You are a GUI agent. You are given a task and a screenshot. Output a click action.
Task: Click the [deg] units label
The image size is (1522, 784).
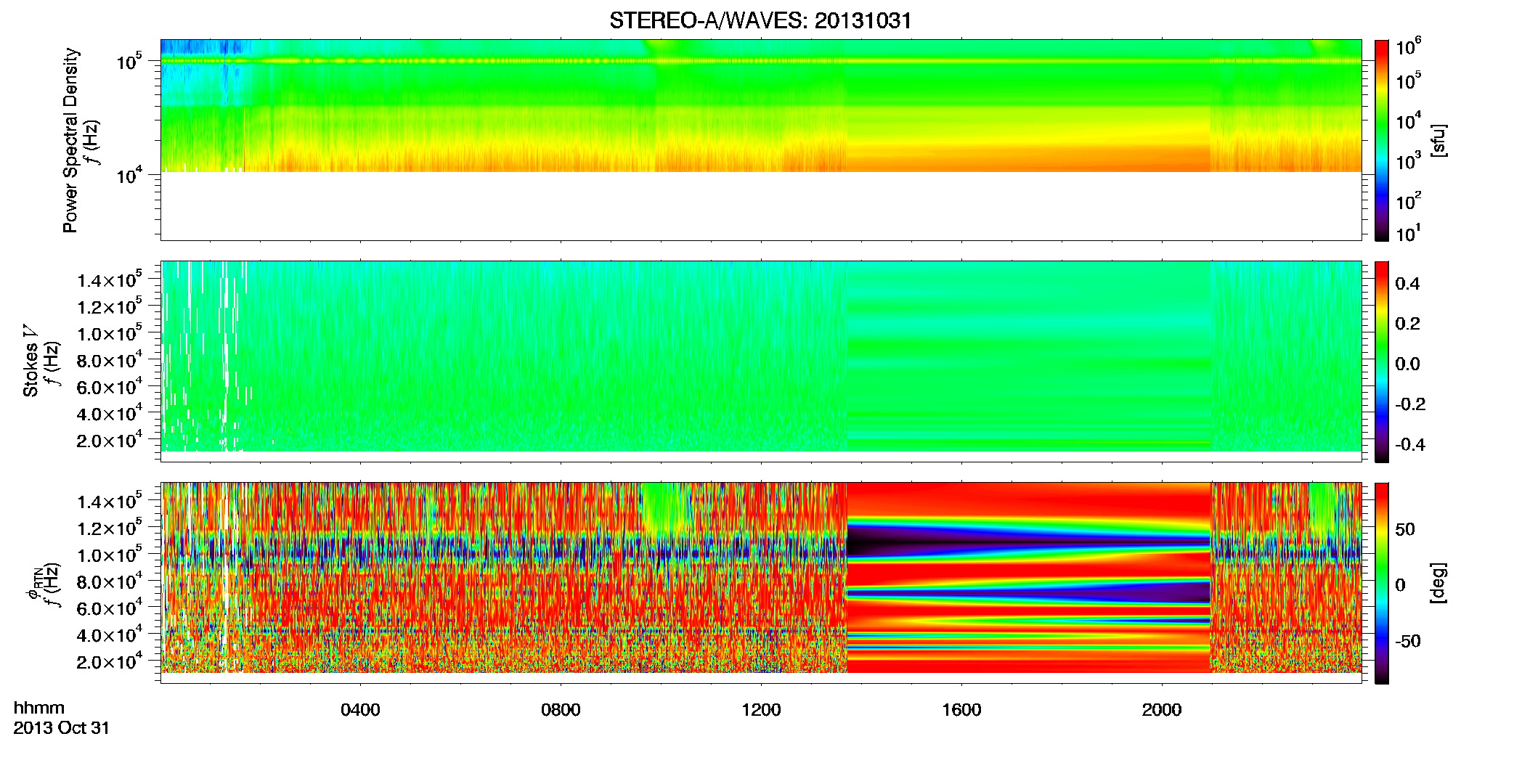pyautogui.click(x=1438, y=583)
